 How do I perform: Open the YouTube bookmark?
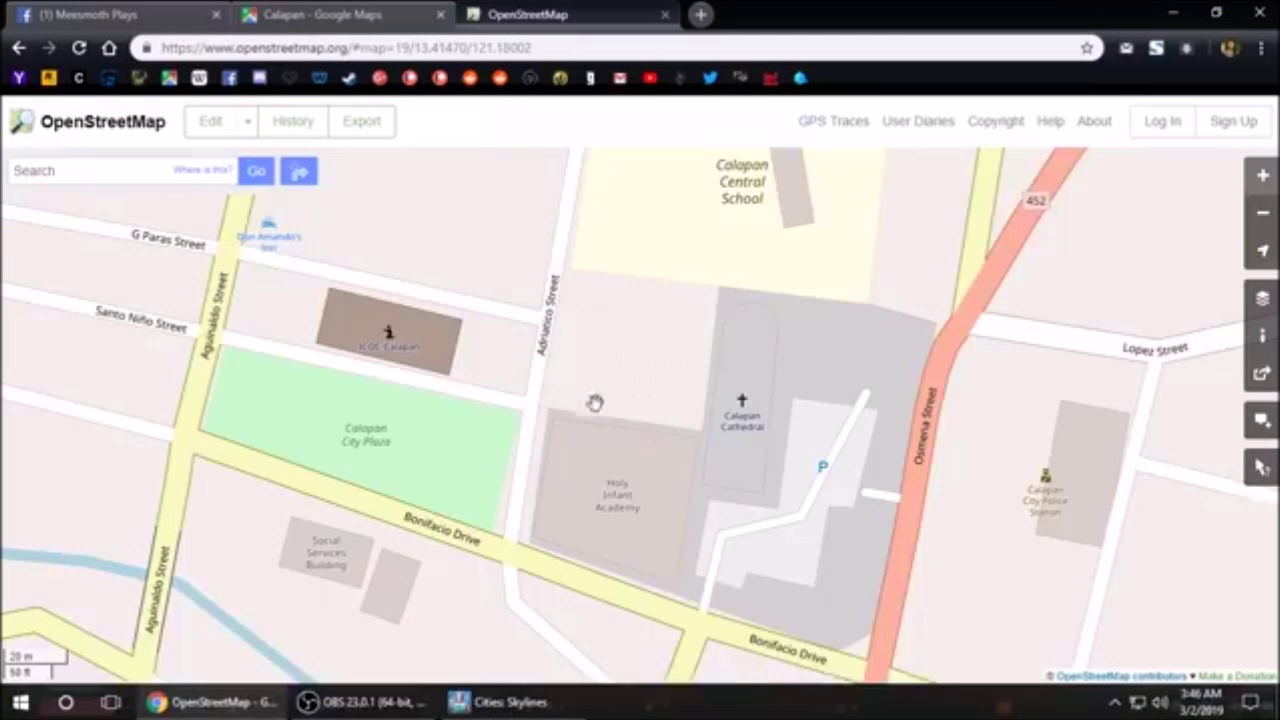click(x=650, y=78)
